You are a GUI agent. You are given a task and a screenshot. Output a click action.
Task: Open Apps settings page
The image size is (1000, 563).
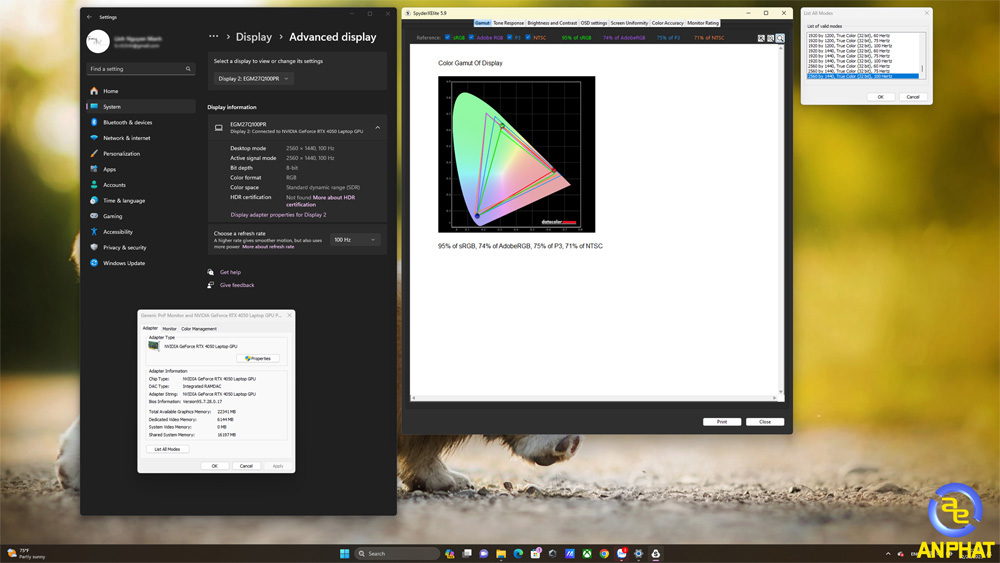point(141,169)
